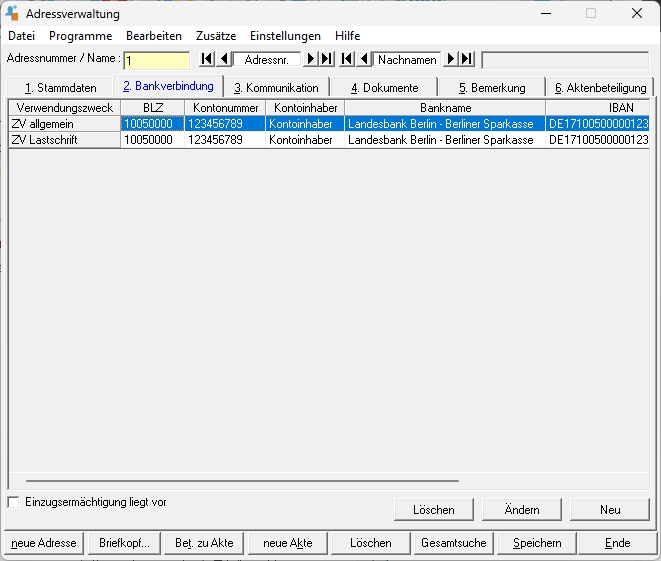This screenshot has height=561, width=661.
Task: Click the Ändern button for bank details
Action: pos(522,510)
